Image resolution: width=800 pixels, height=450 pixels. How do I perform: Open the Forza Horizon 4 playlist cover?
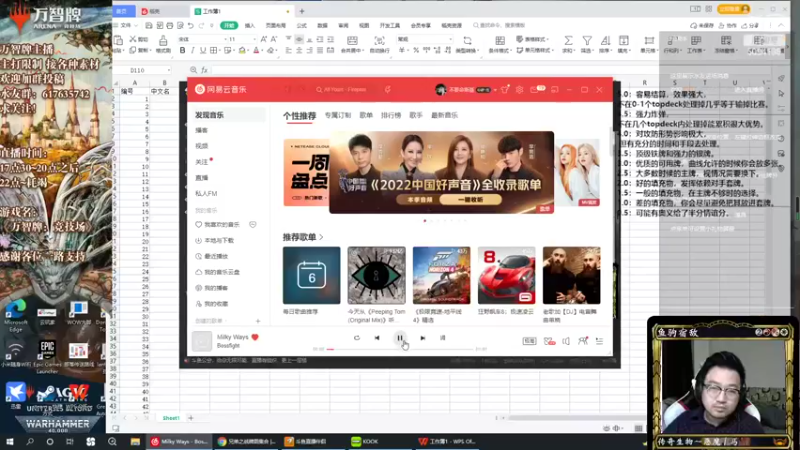441,276
